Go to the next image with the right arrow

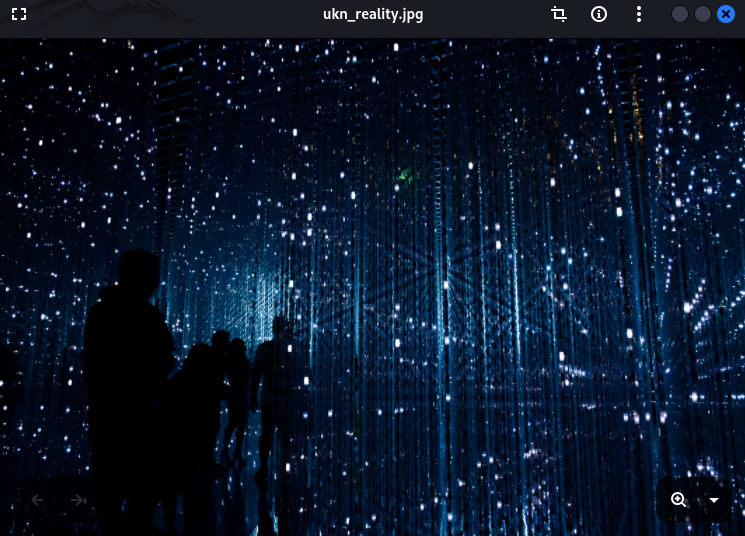(x=77, y=500)
